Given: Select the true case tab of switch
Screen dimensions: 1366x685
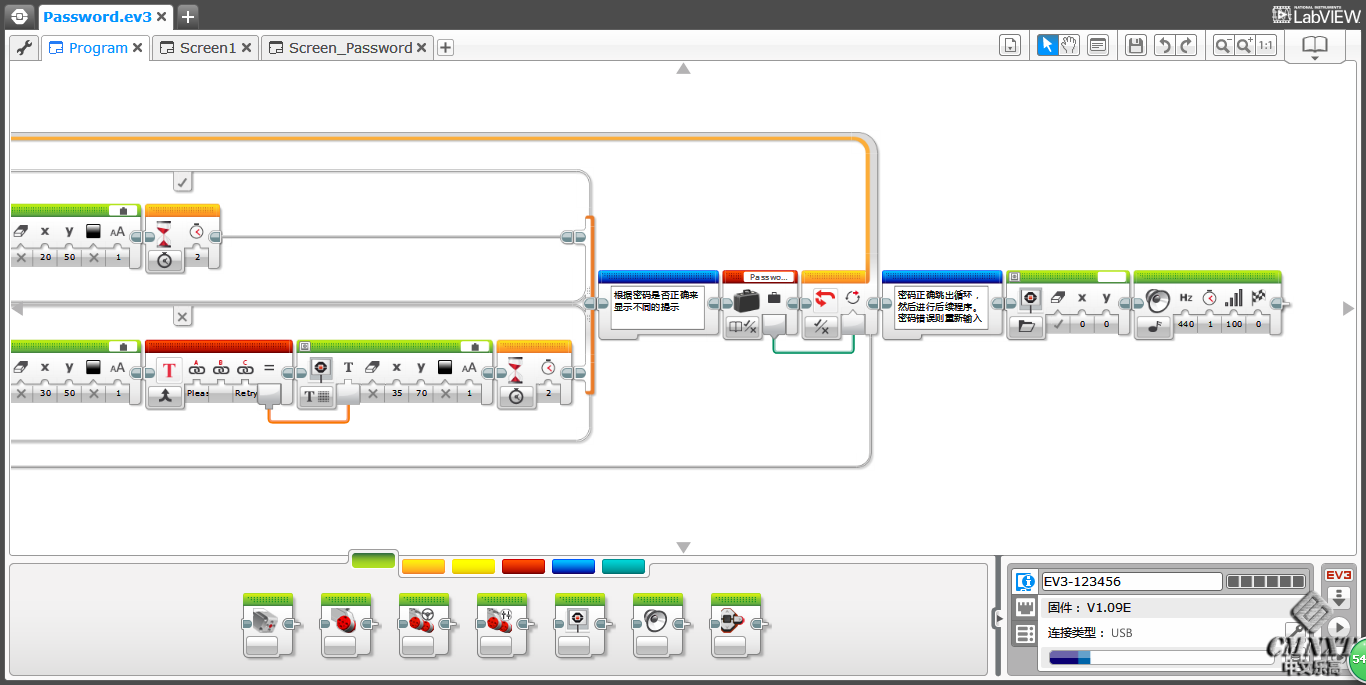Looking at the screenshot, I should point(182,181).
